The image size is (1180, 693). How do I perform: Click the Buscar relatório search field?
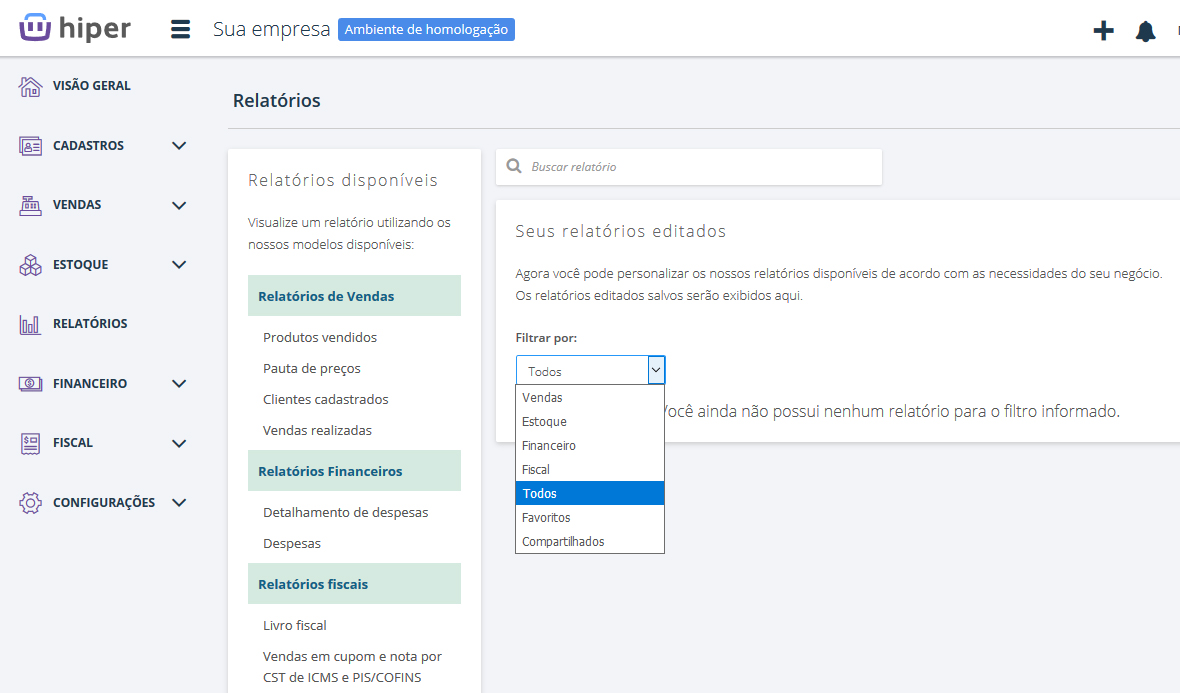[x=700, y=167]
